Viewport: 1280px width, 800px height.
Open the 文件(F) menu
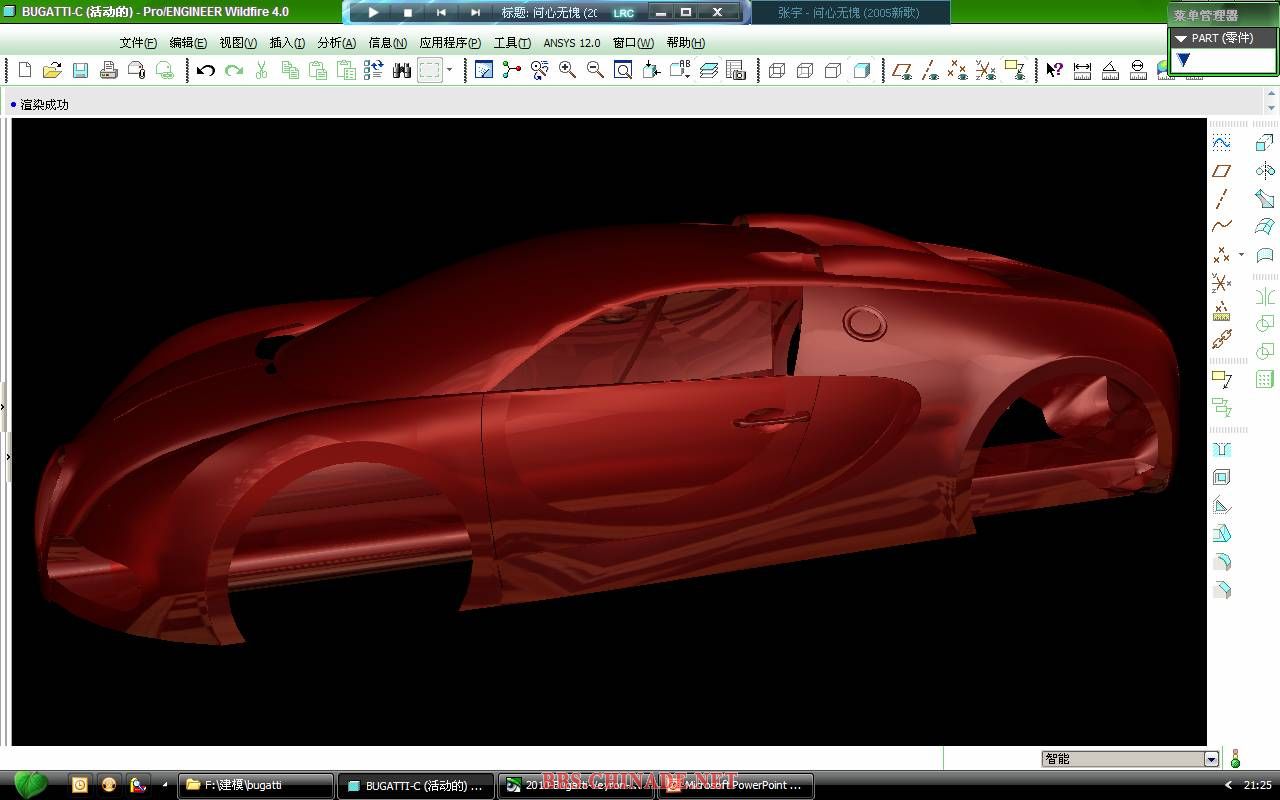(x=138, y=43)
